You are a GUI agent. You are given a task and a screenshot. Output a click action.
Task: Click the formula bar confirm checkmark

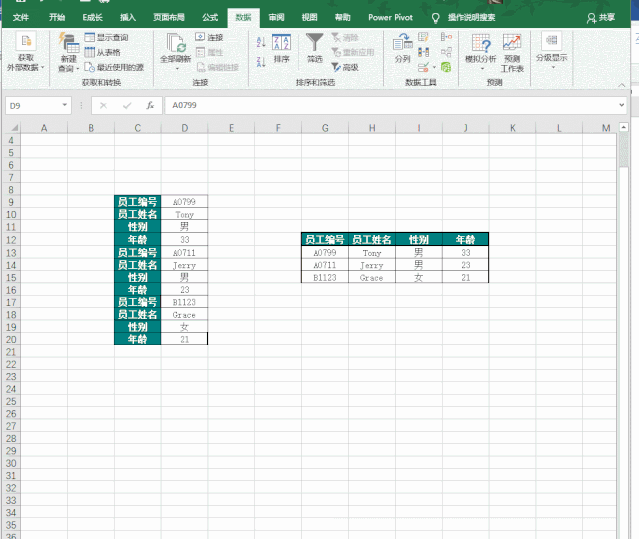click(127, 106)
